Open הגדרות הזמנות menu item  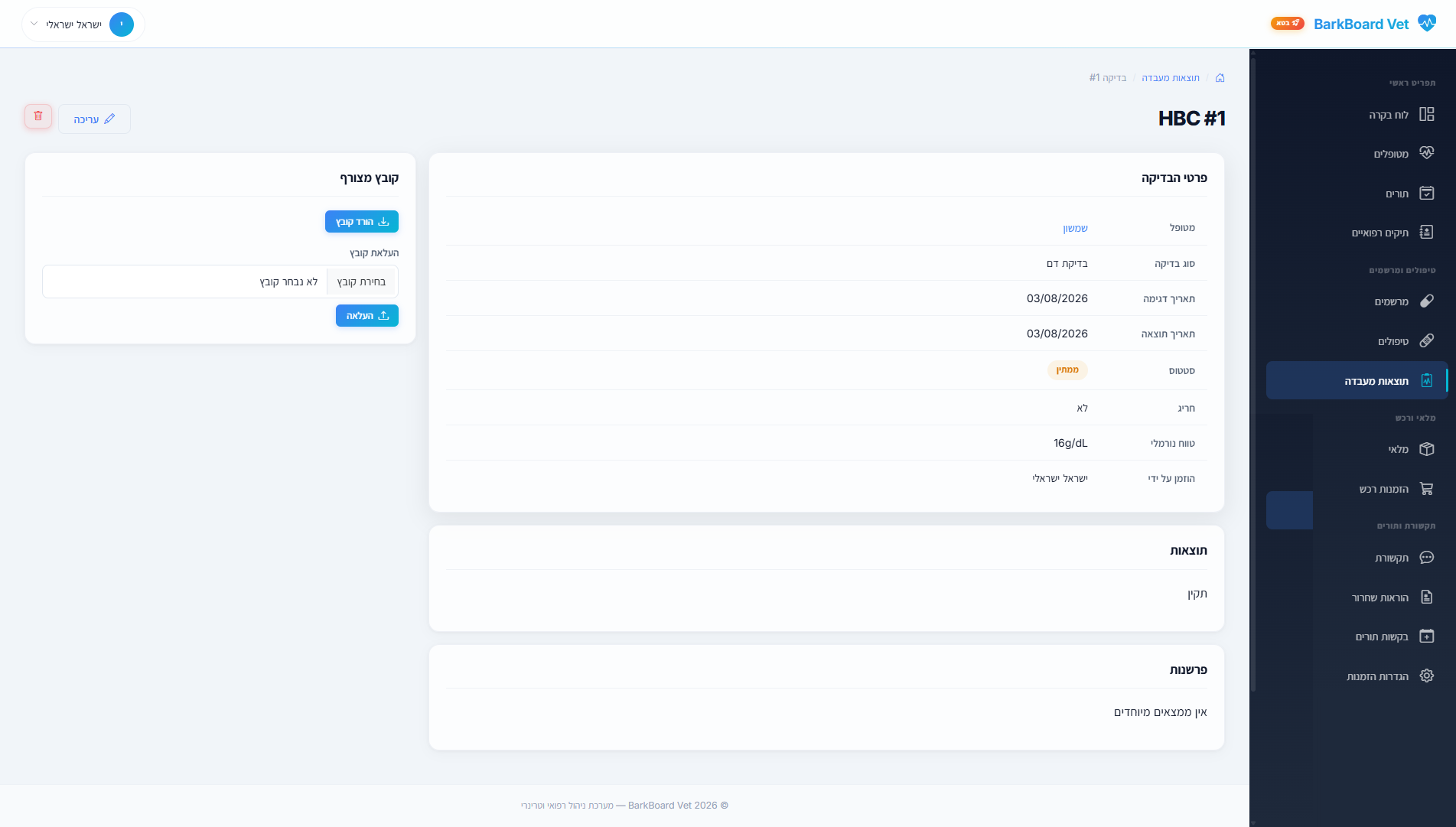coord(1357,676)
